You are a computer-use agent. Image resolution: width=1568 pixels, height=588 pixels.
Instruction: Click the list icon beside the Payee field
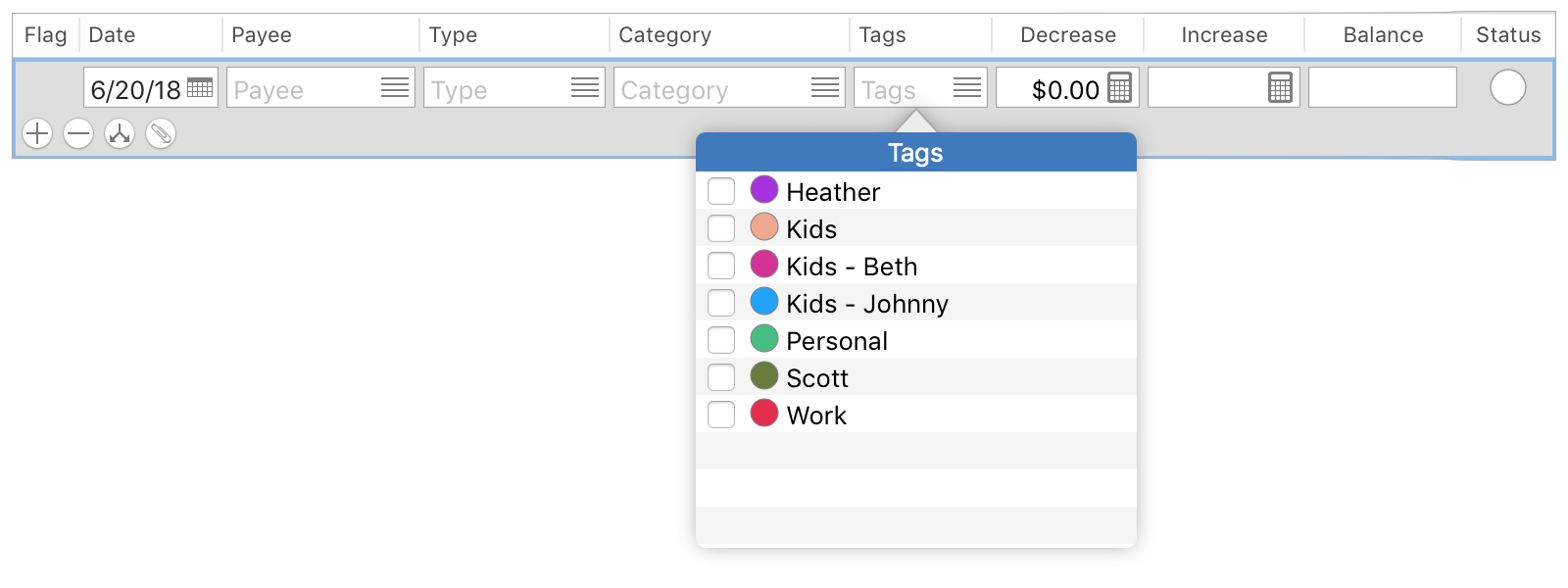click(x=396, y=87)
